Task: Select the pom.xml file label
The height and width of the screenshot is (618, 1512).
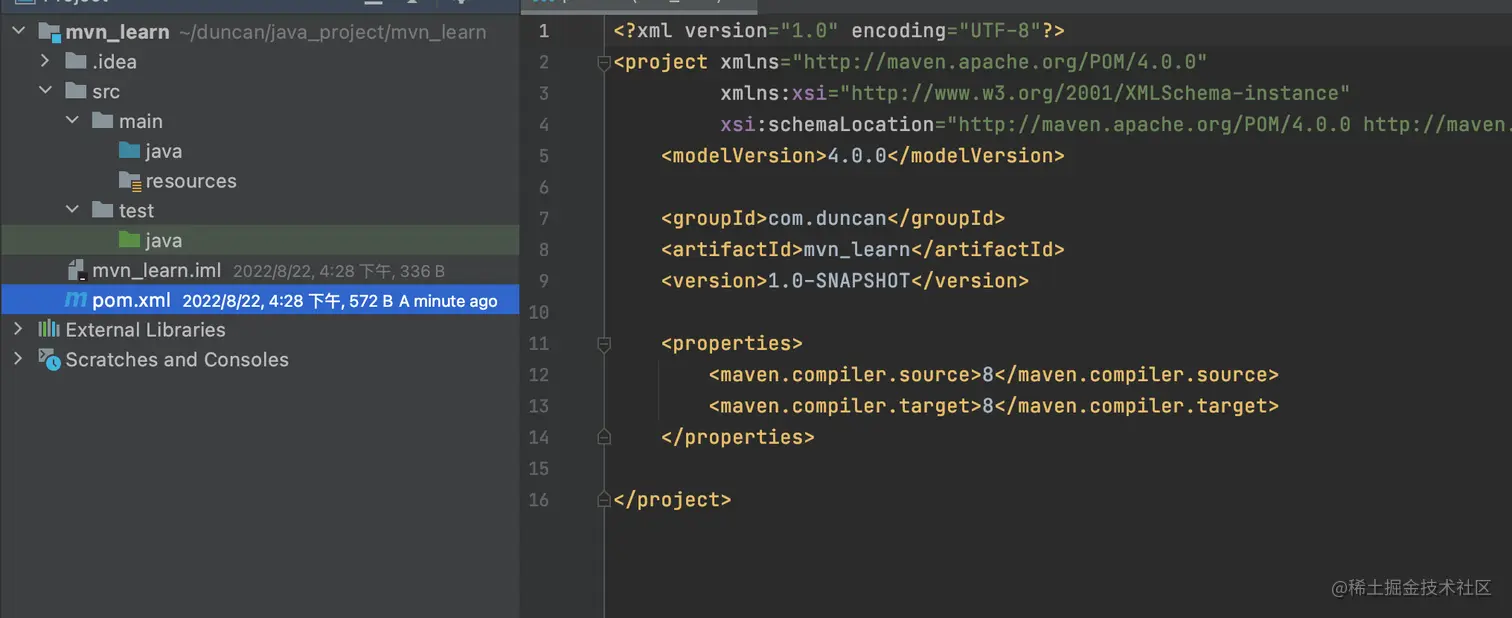Action: pyautogui.click(x=131, y=300)
